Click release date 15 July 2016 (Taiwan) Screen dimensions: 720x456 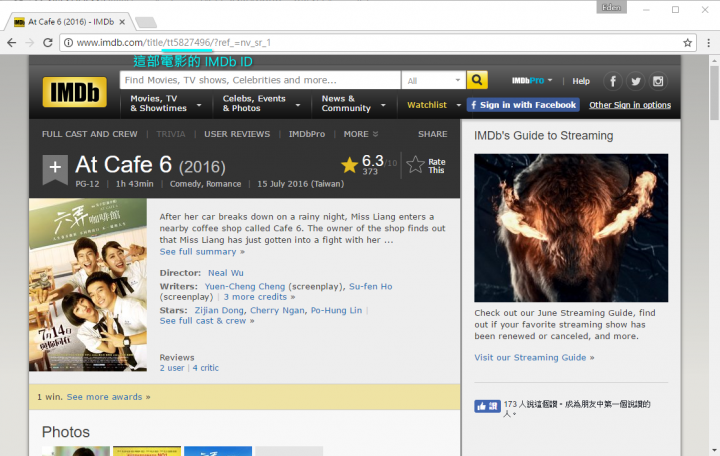(x=300, y=184)
